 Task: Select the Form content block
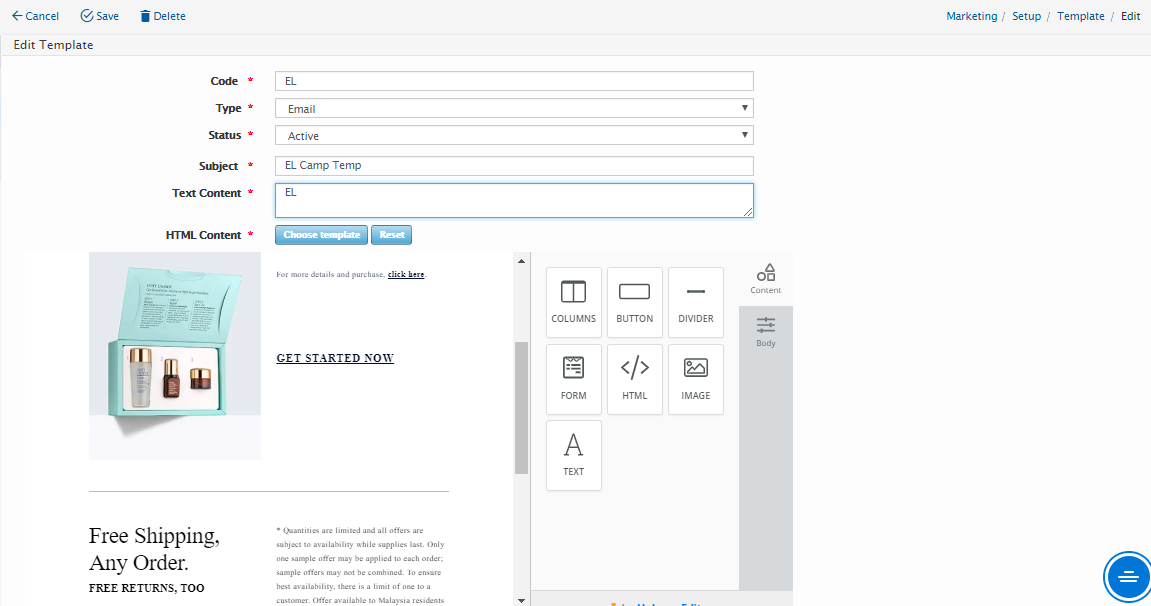(573, 379)
